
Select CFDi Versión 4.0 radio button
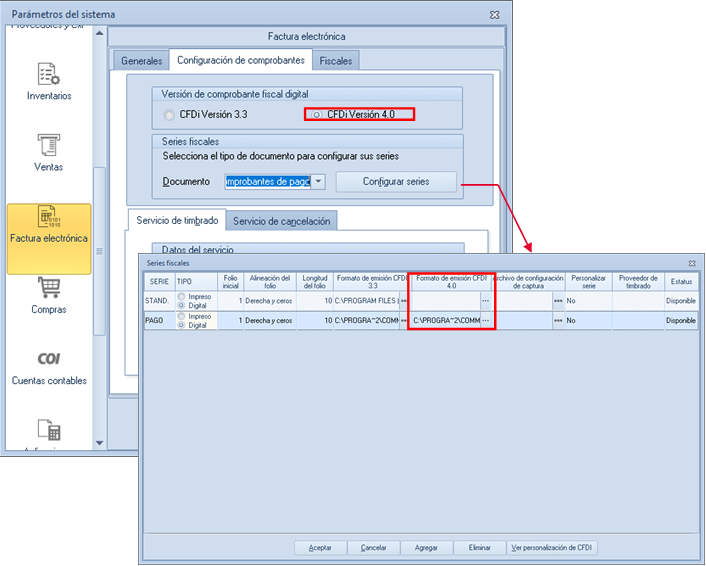[317, 115]
